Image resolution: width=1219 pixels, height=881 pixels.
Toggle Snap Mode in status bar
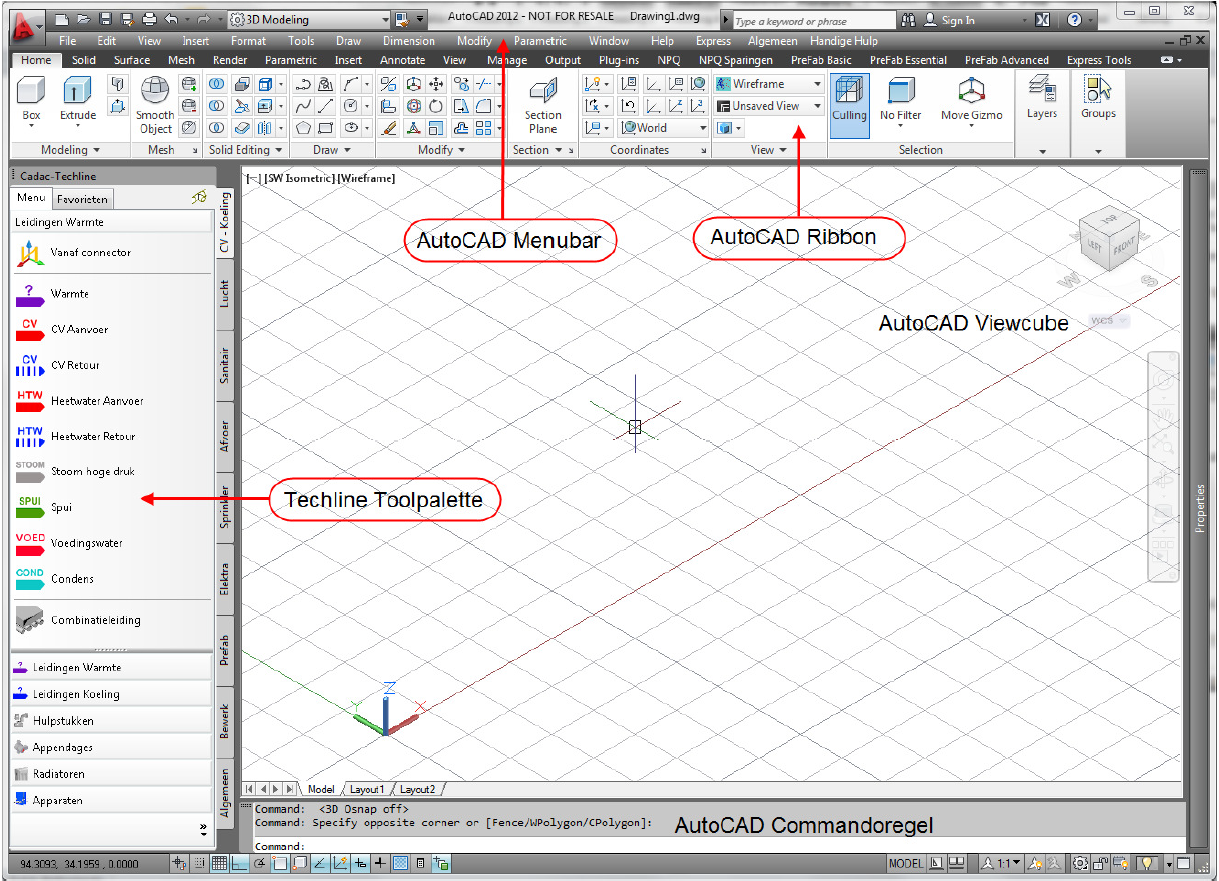[x=199, y=863]
